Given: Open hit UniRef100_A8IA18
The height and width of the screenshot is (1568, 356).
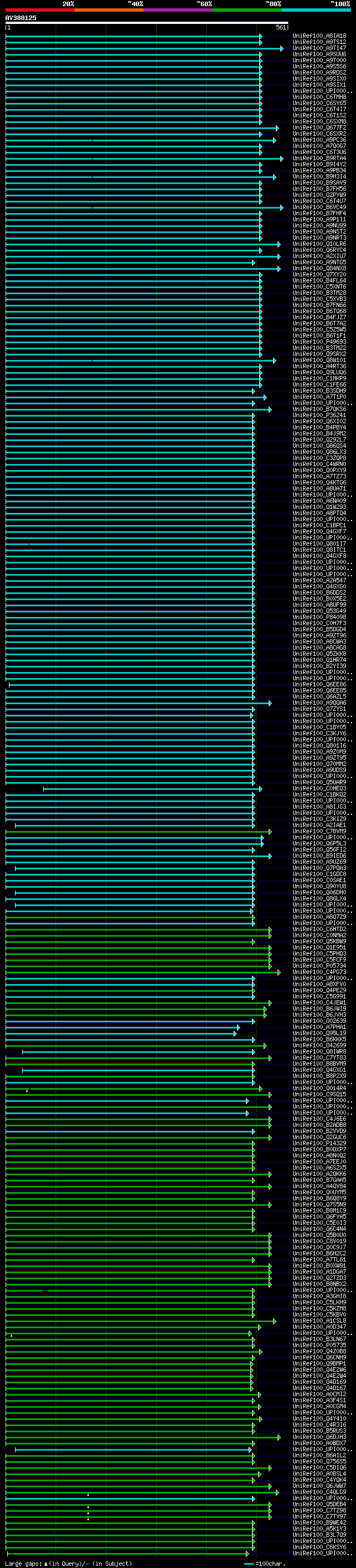Looking at the screenshot, I should coord(319,36).
